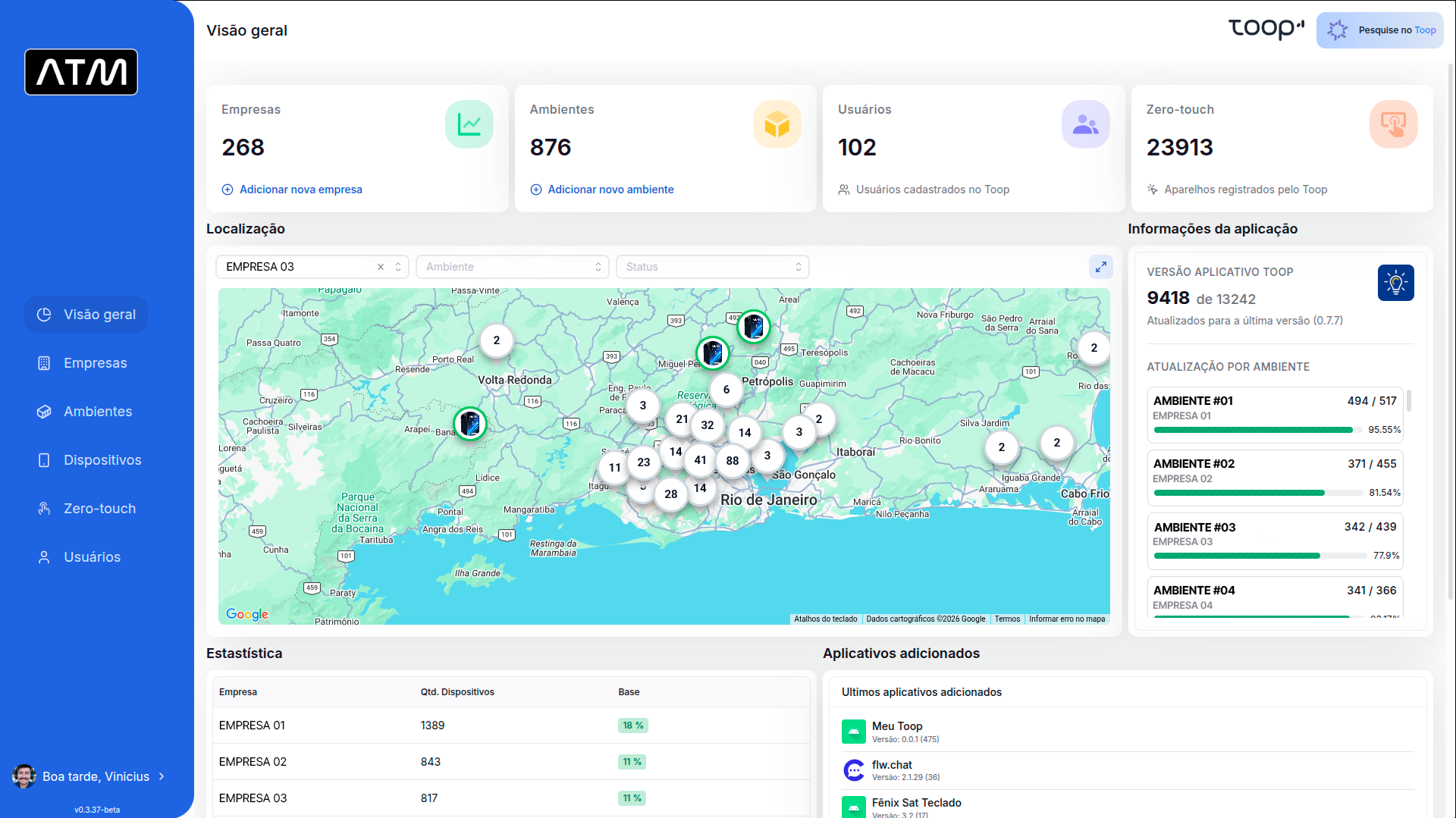Open the Ambiente filter dropdown

(512, 267)
